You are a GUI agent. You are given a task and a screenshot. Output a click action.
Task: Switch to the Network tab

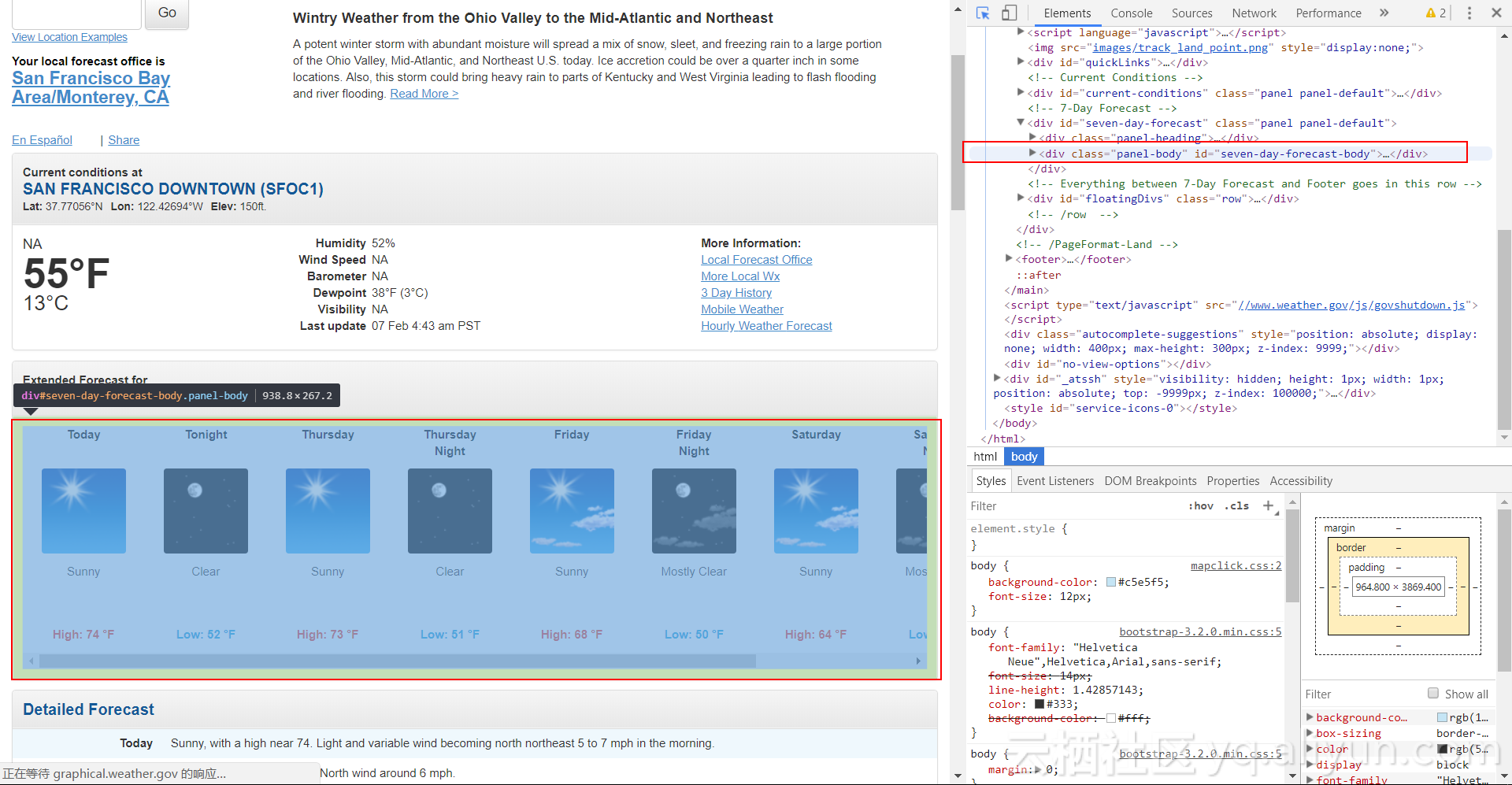(x=1254, y=13)
